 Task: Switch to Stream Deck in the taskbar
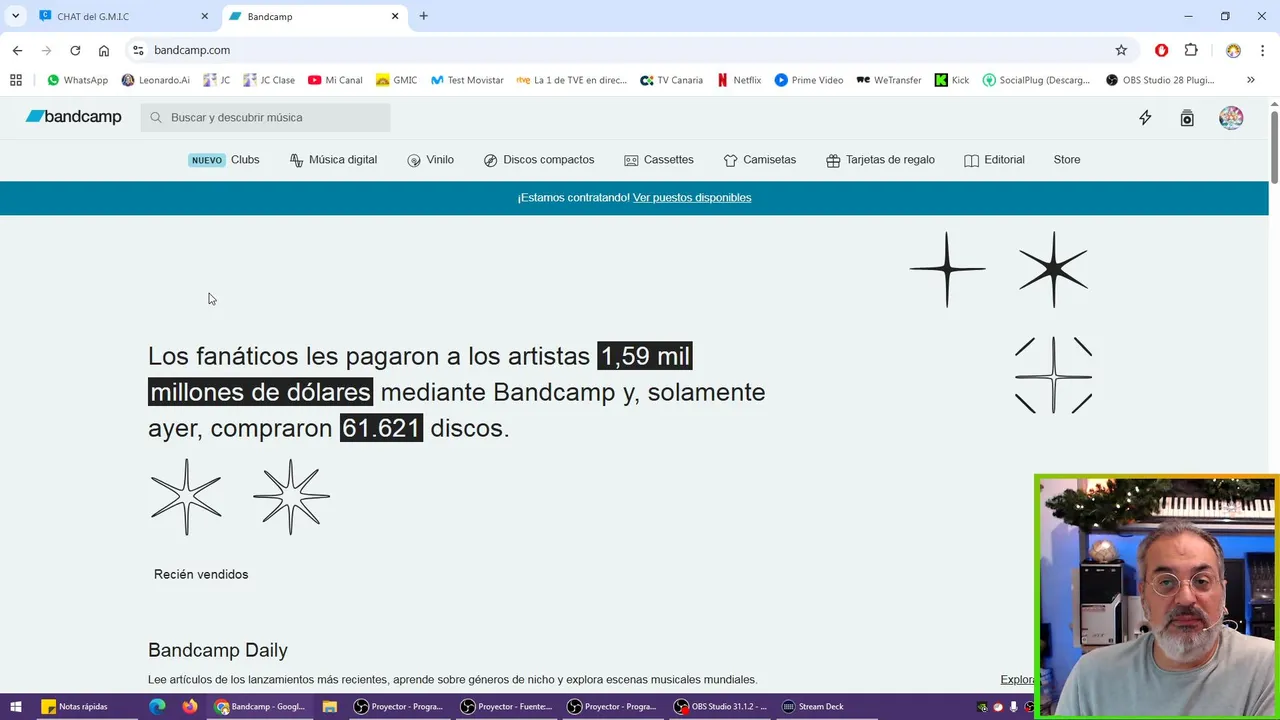pyautogui.click(x=813, y=706)
